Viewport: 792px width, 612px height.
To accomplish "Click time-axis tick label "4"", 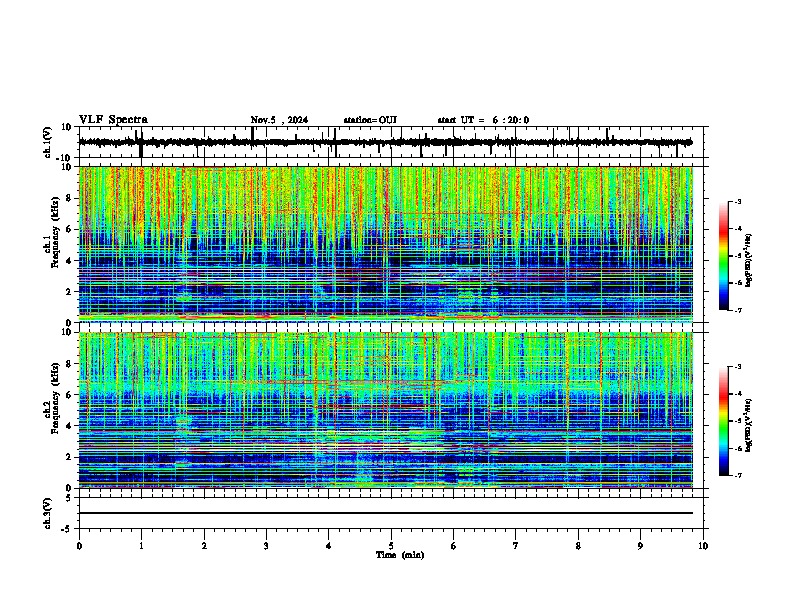I will 329,546.
